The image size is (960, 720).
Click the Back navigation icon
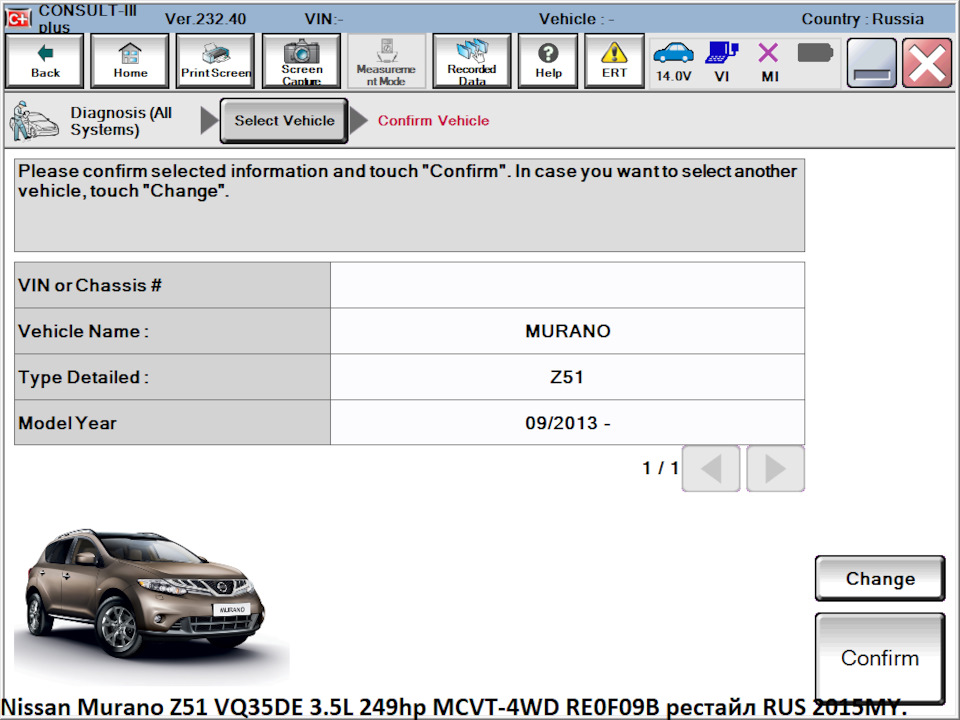point(44,60)
